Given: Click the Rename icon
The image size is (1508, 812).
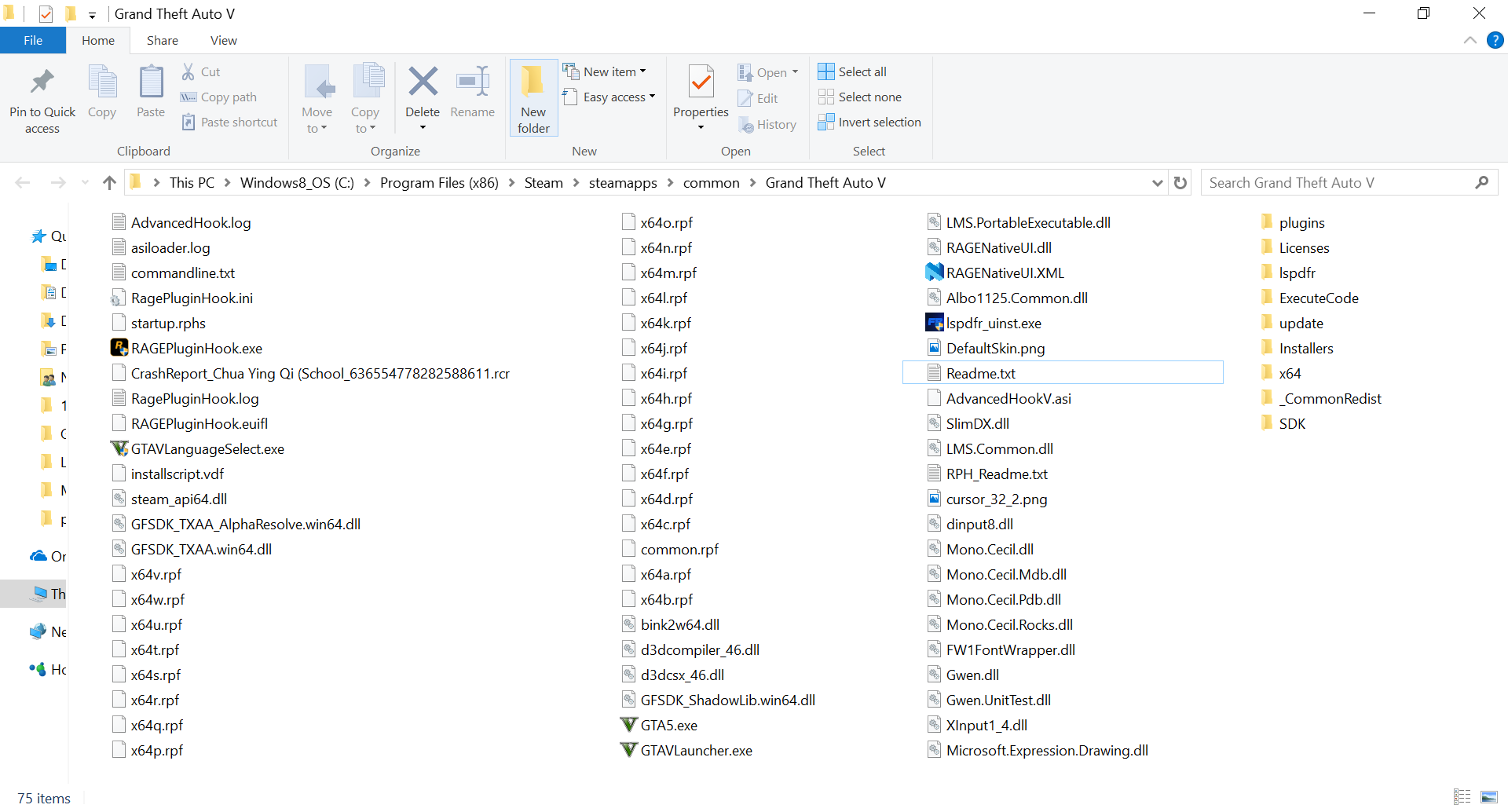Looking at the screenshot, I should (473, 81).
